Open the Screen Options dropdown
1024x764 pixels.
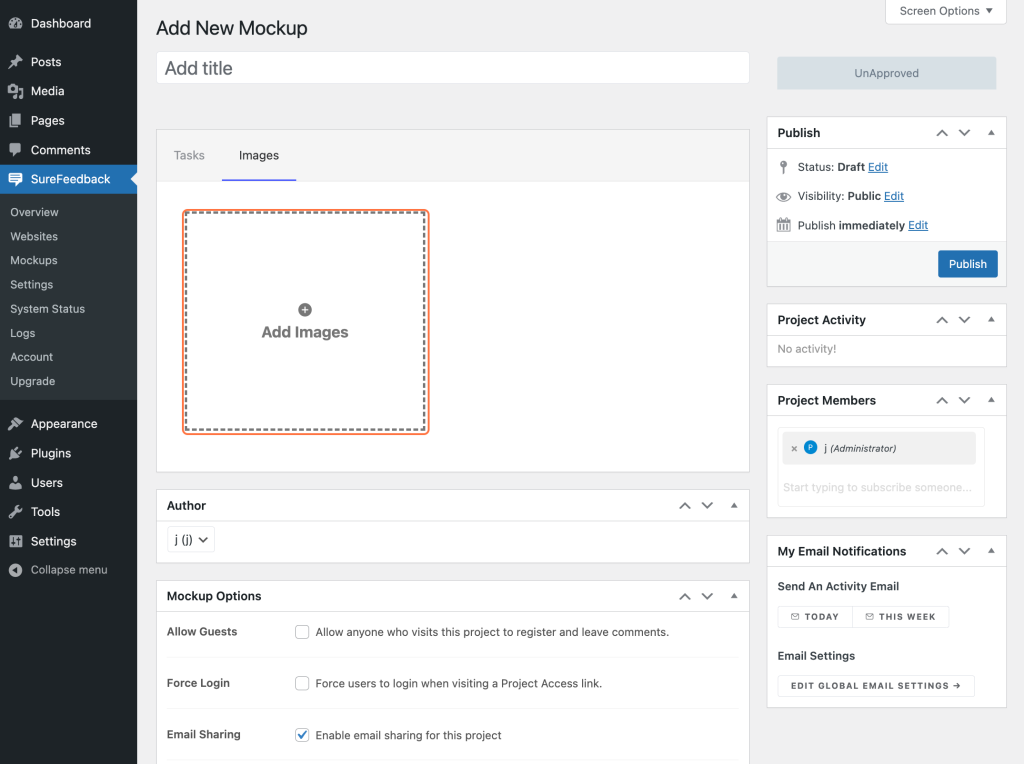pyautogui.click(x=944, y=11)
